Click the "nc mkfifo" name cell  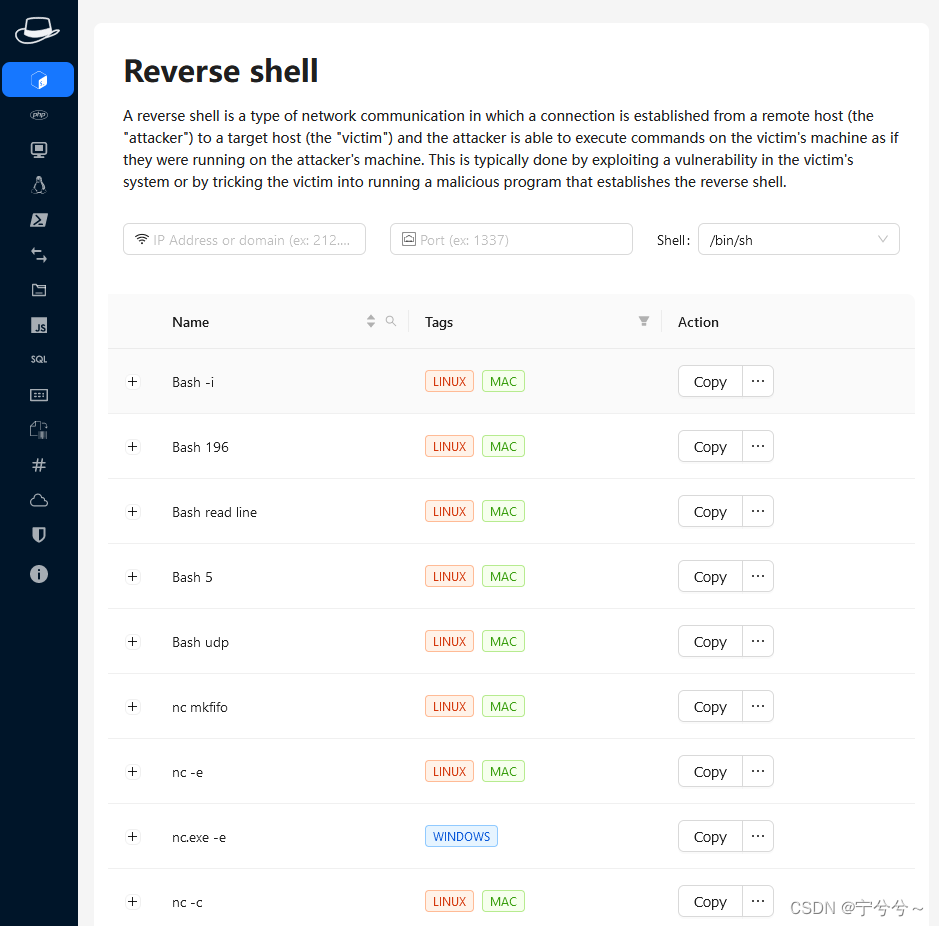(199, 707)
